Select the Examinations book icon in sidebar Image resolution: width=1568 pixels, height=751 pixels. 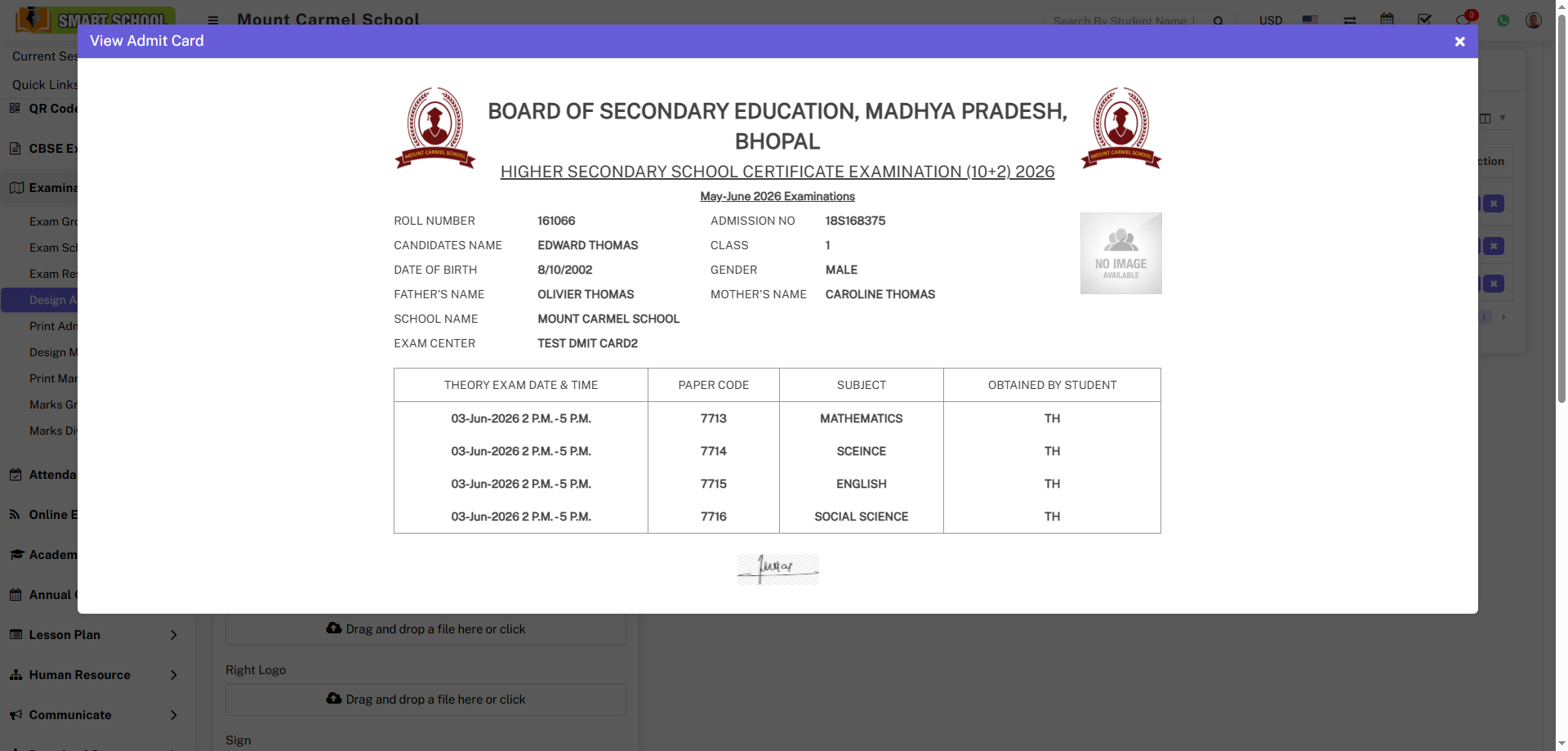15,187
